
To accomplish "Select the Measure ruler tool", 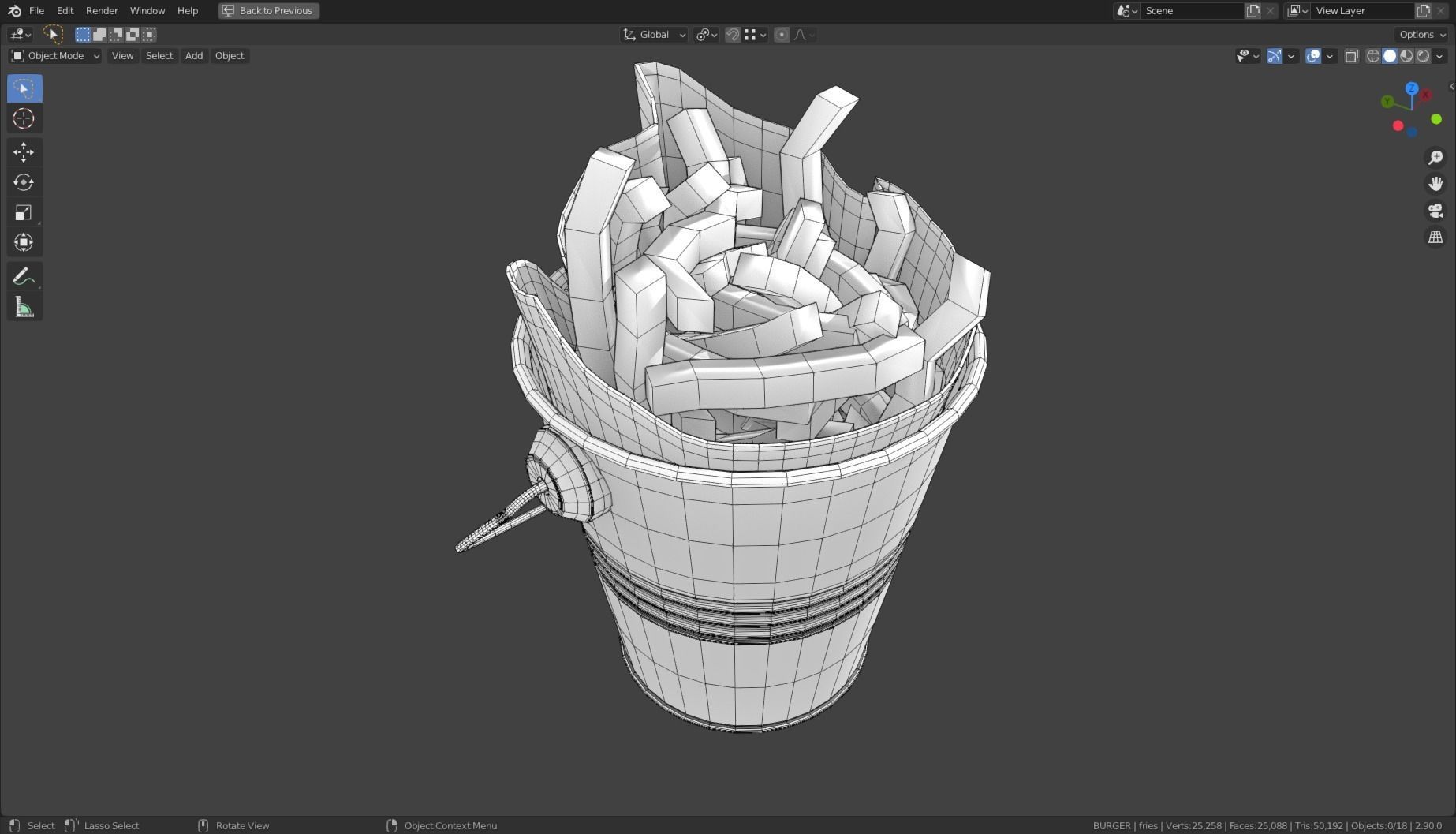I will pyautogui.click(x=24, y=306).
